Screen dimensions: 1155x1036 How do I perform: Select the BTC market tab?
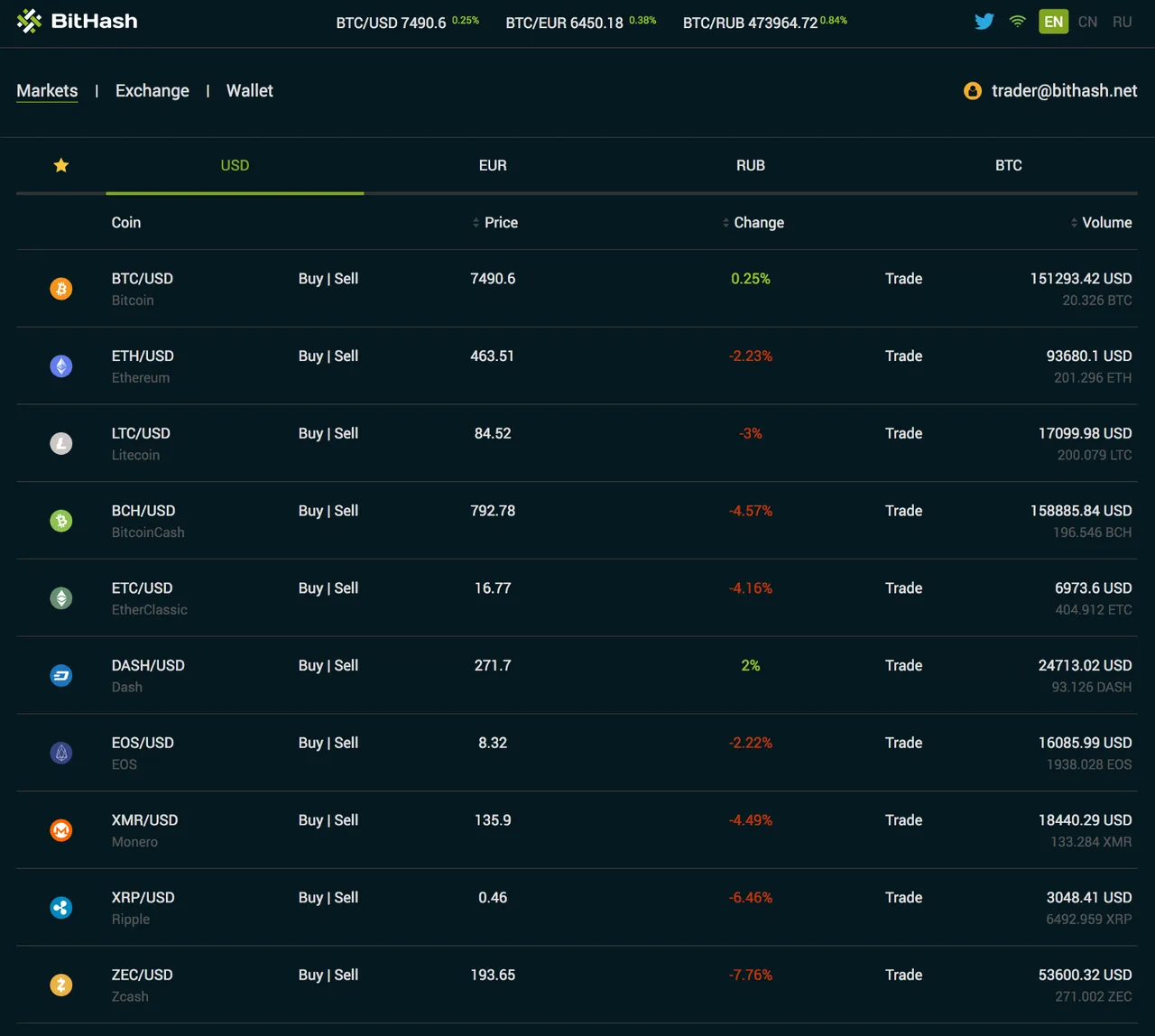tap(1009, 165)
